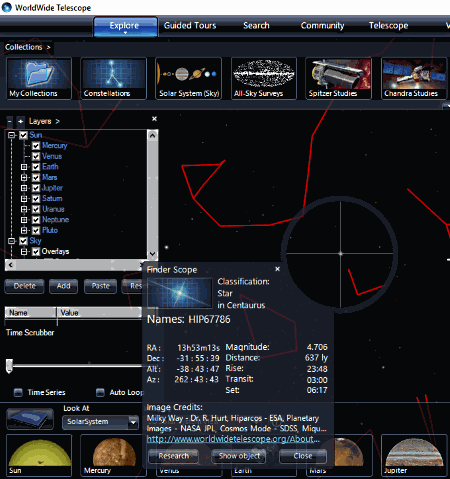
Task: Toggle the Venus layer checkbox
Action: tap(36, 156)
